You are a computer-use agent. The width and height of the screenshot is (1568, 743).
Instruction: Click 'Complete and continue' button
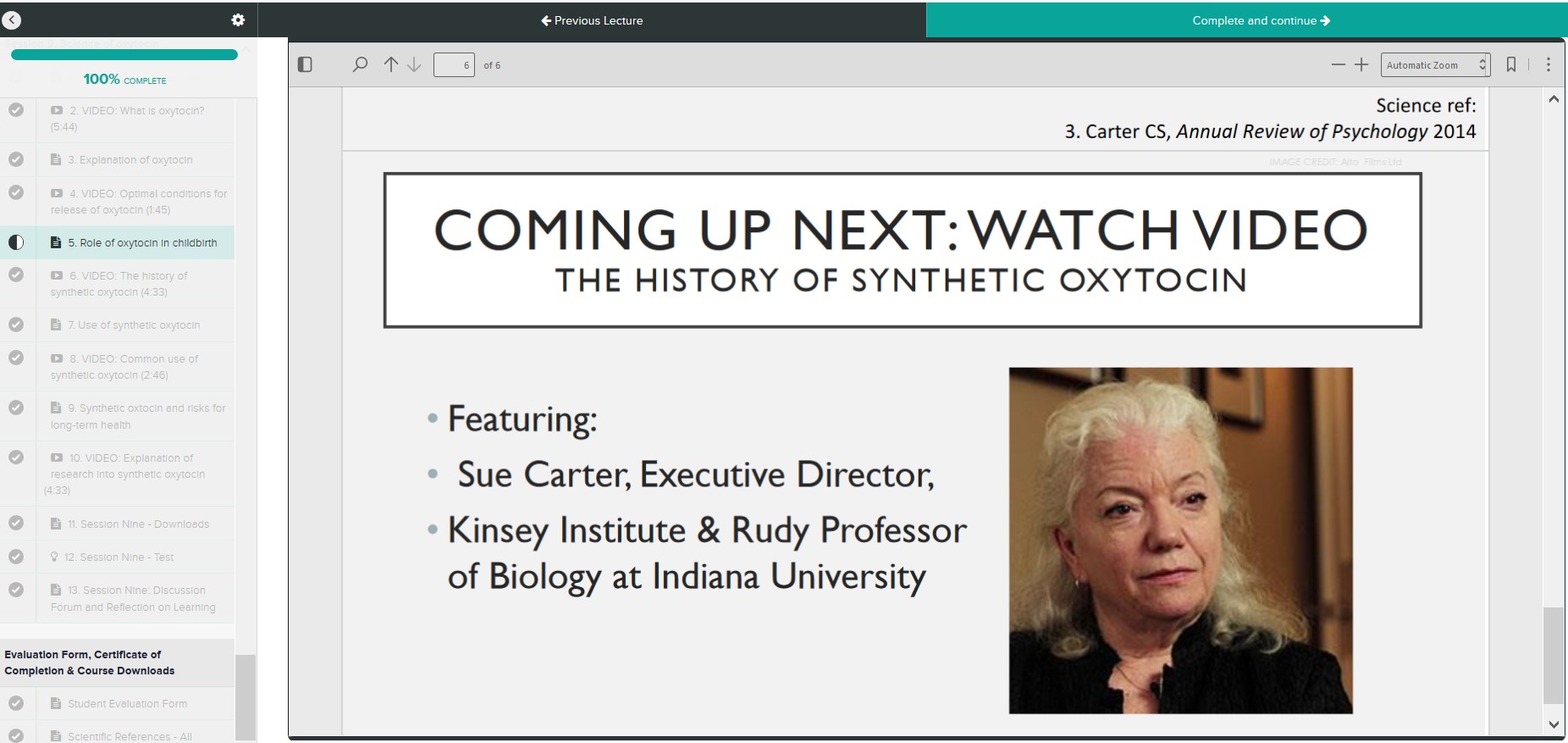tap(1246, 20)
